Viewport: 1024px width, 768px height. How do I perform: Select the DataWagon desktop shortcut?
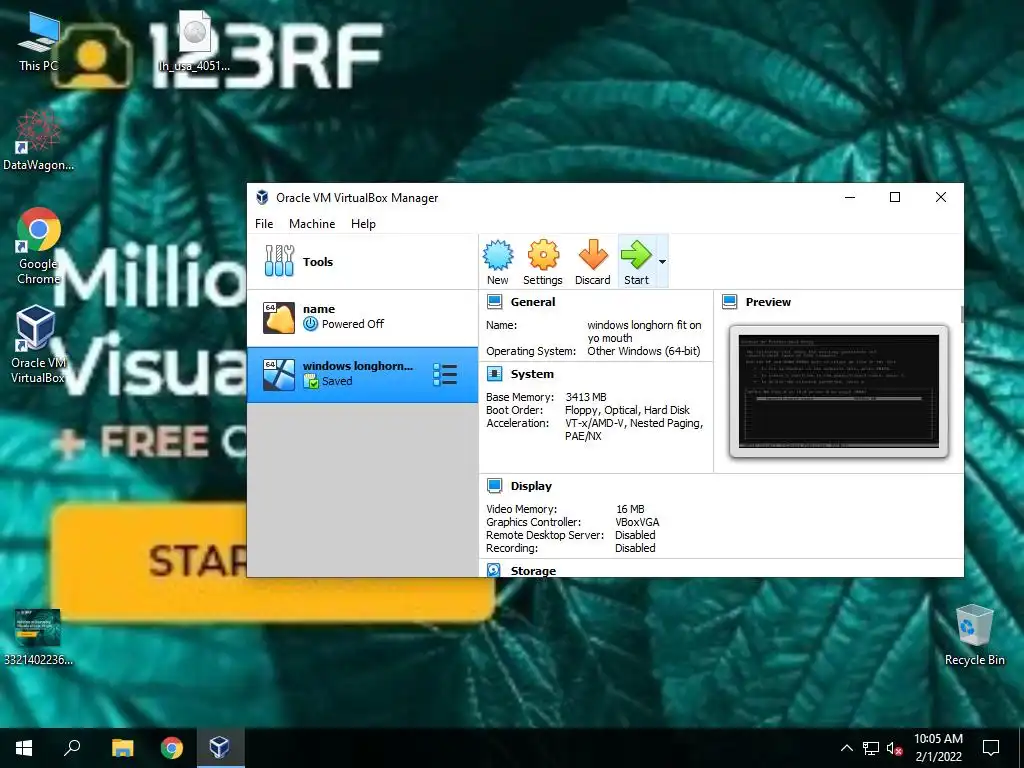[x=39, y=140]
